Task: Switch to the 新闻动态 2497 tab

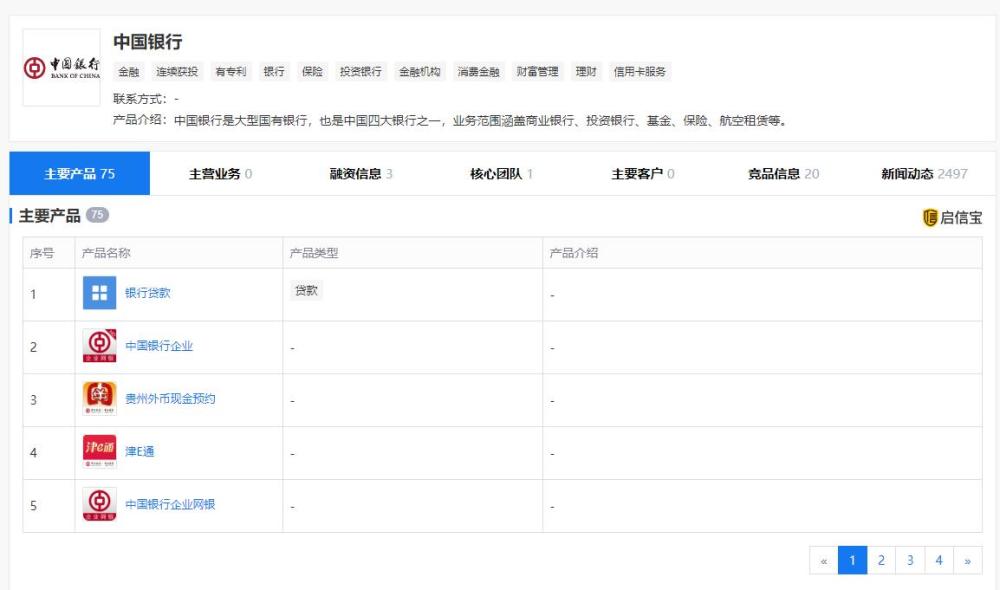Action: [x=924, y=173]
